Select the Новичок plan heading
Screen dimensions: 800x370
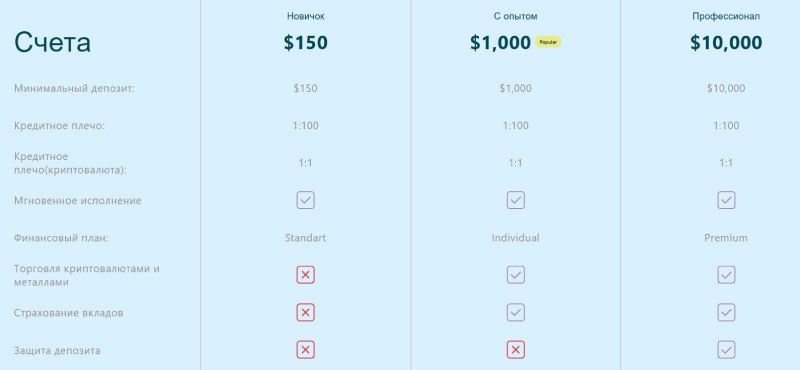click(x=306, y=16)
